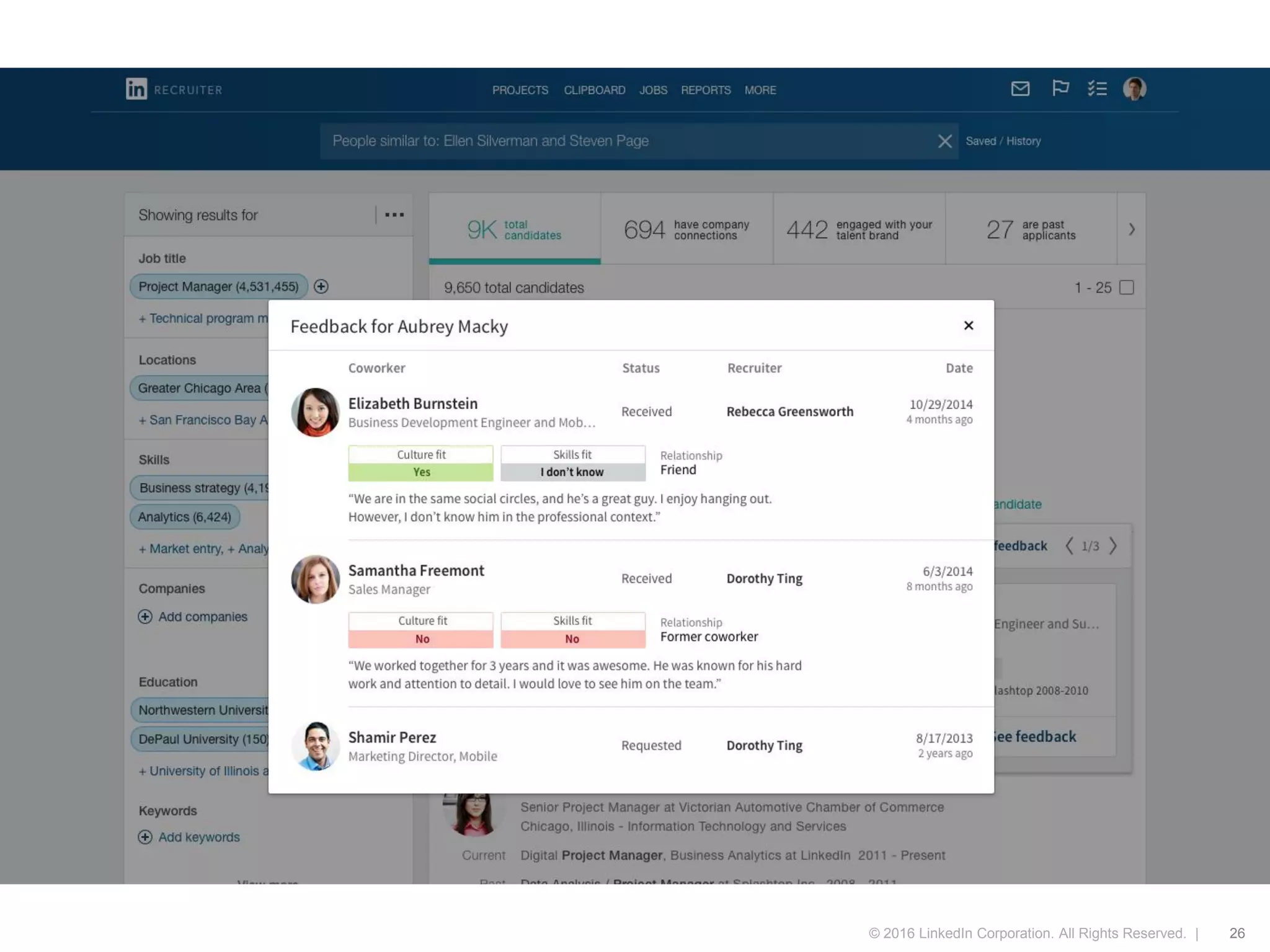Click the flag notifications icon
Screen dimensions: 1270x952
click(x=1060, y=89)
